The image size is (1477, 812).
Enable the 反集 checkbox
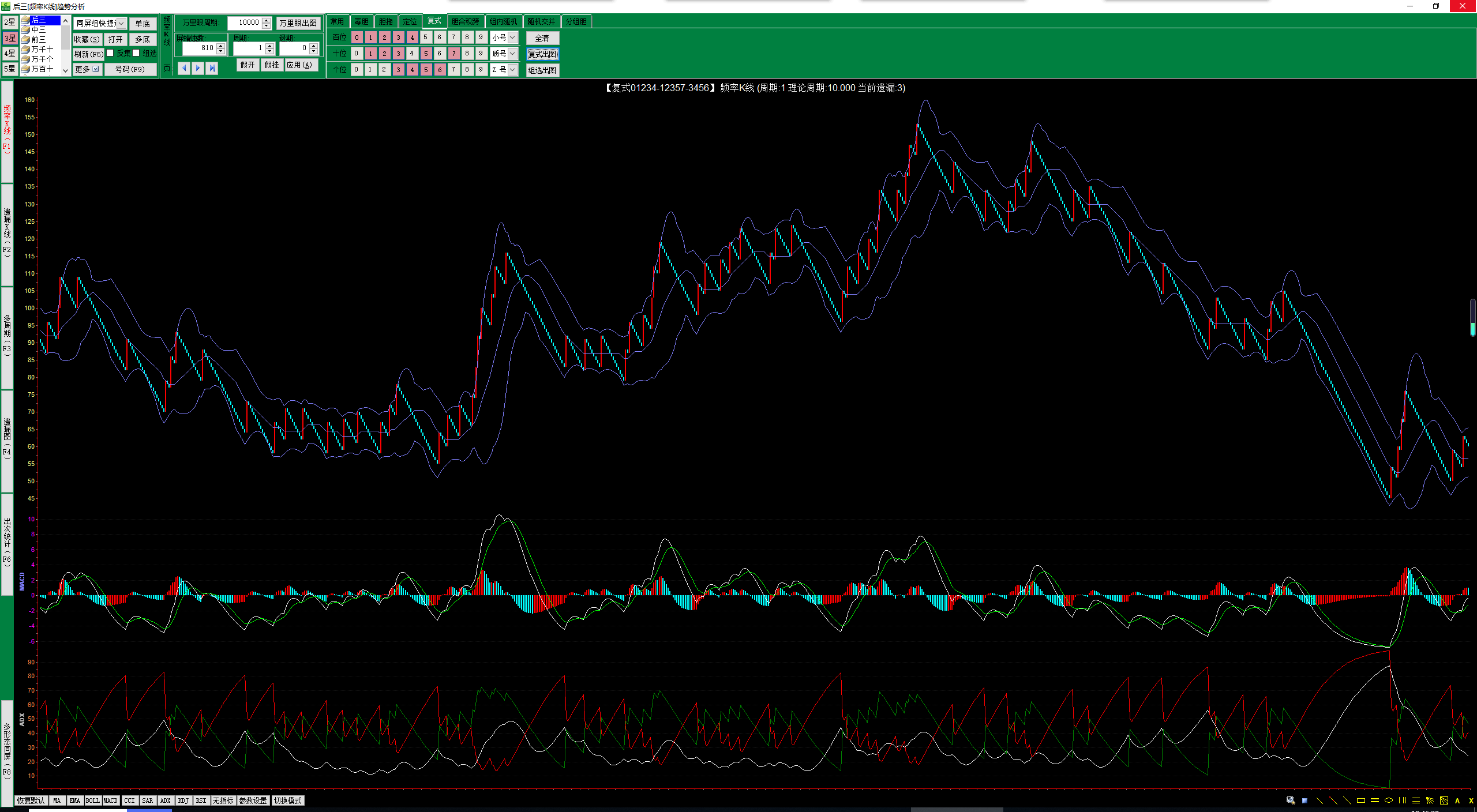coord(110,53)
